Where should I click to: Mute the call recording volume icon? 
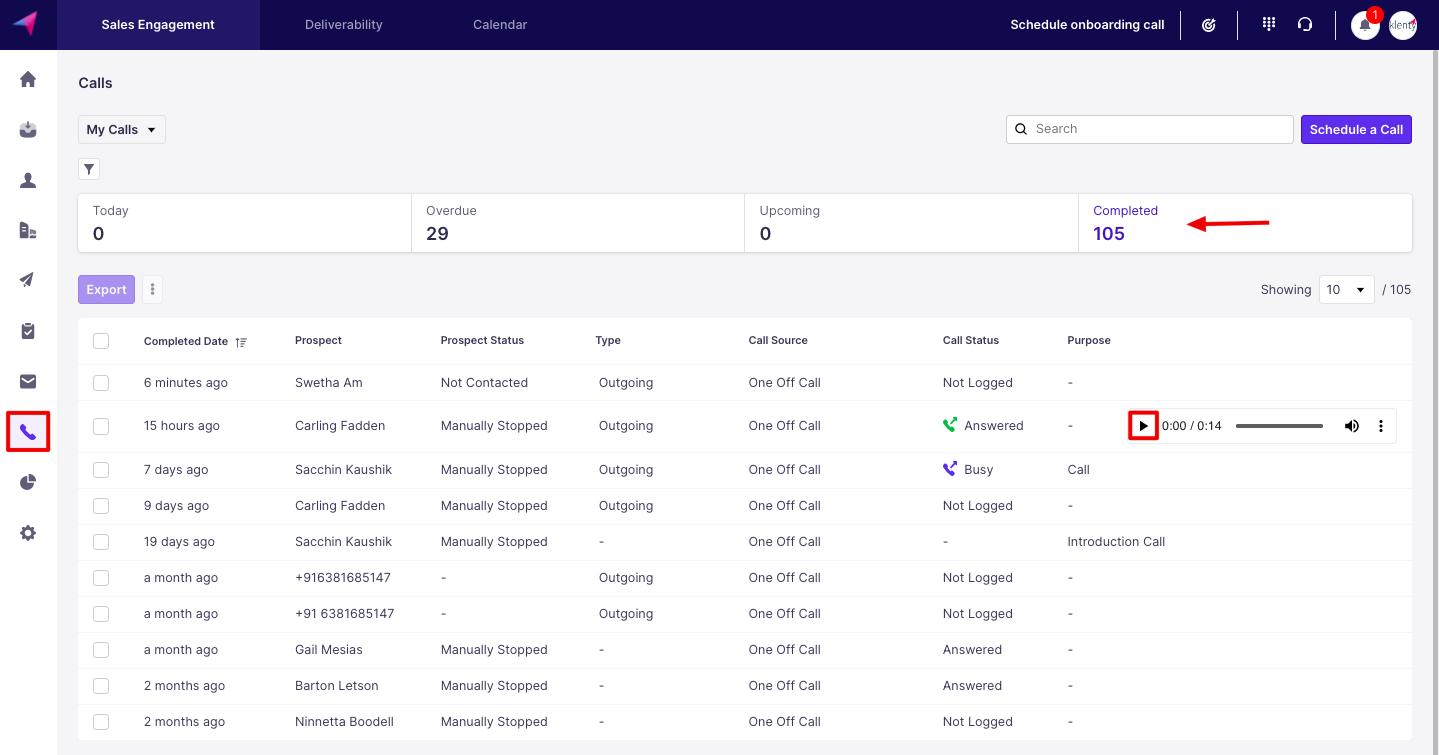[x=1351, y=426]
